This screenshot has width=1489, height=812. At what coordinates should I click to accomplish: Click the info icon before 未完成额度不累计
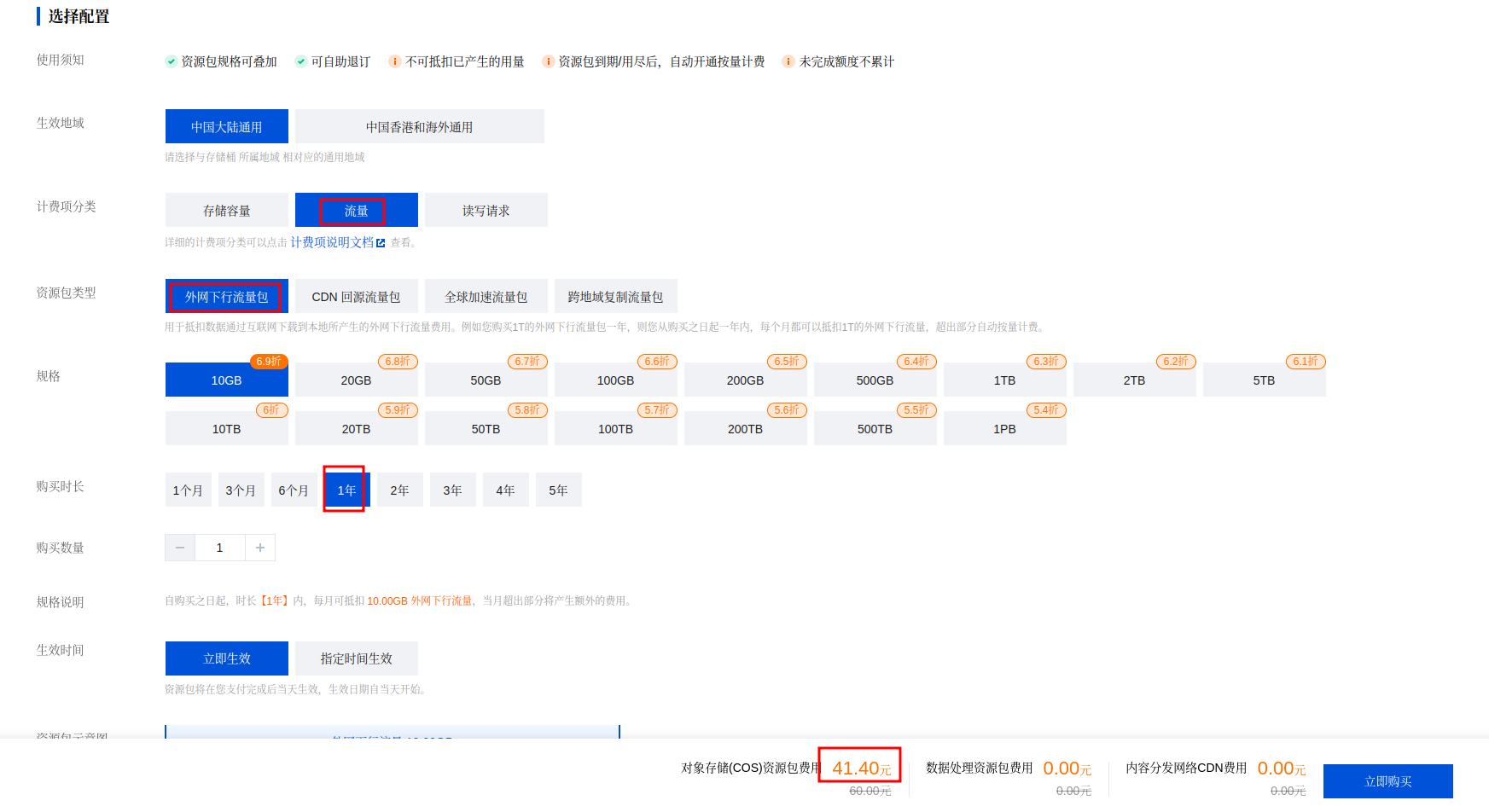[788, 61]
